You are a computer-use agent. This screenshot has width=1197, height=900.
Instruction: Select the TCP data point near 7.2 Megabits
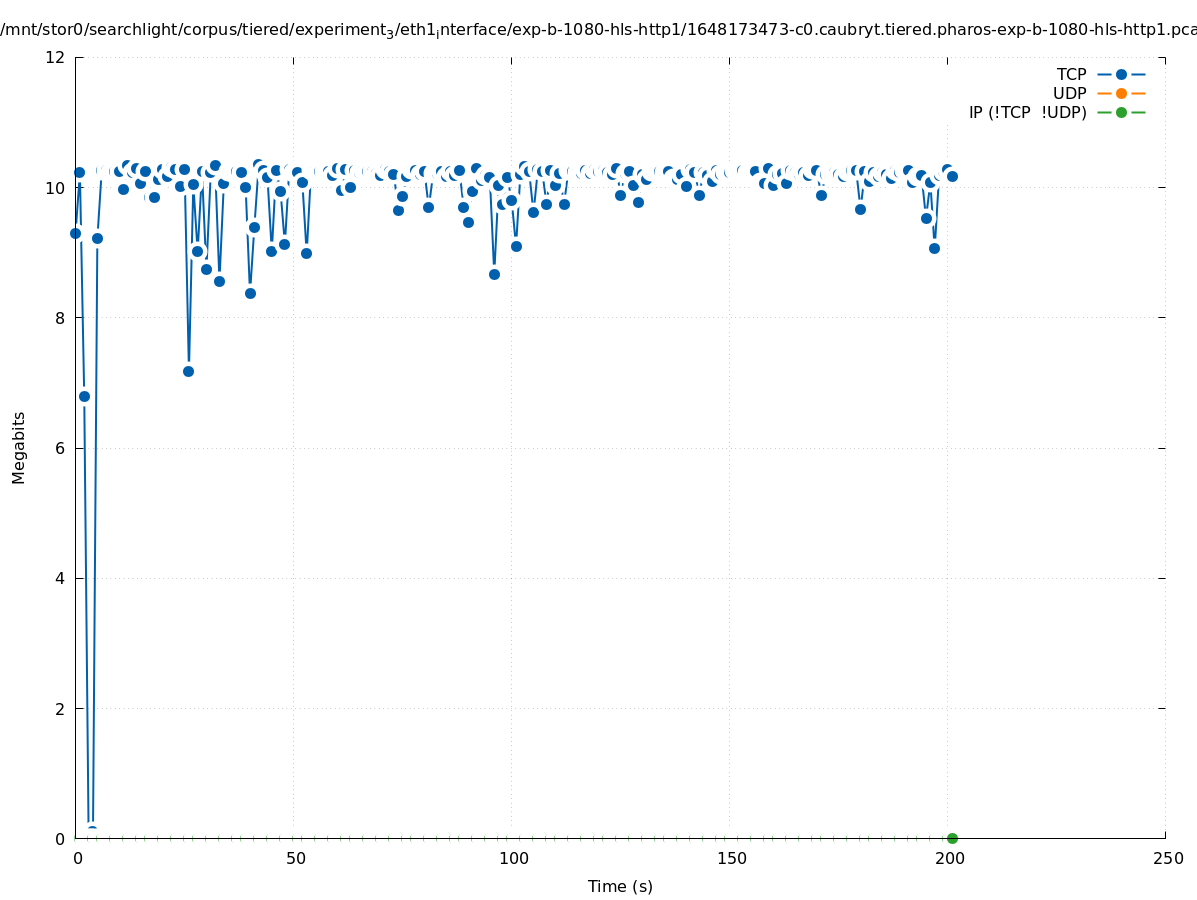tap(188, 371)
